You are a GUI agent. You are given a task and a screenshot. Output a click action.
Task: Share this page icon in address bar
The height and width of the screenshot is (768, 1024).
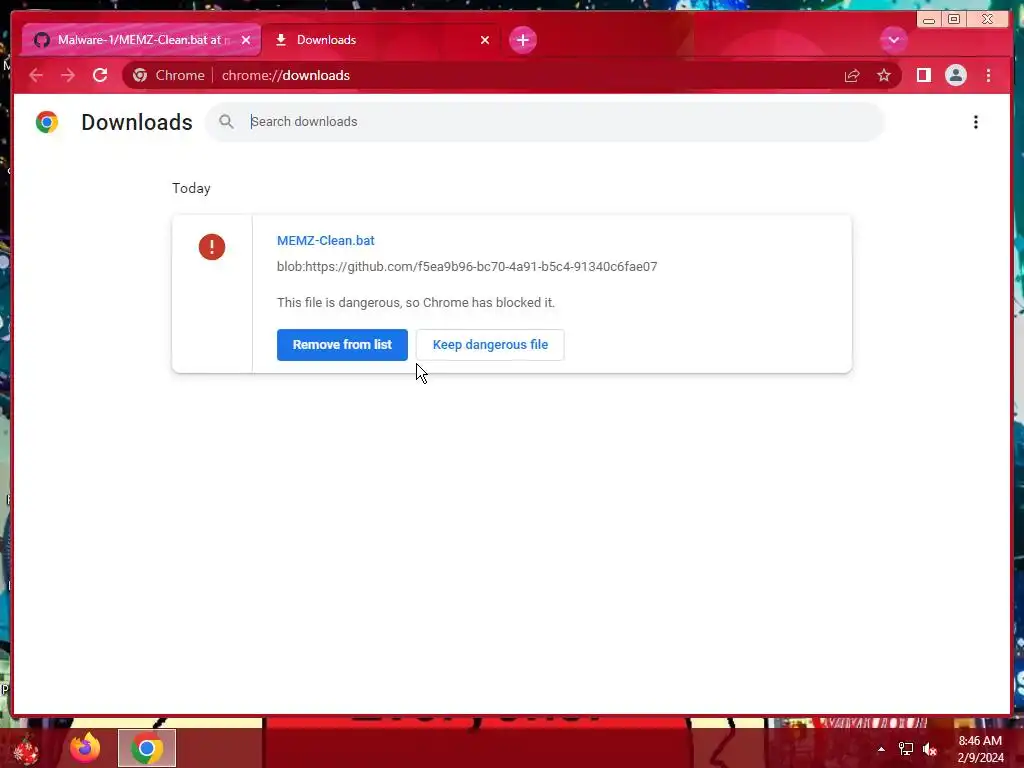(x=852, y=75)
